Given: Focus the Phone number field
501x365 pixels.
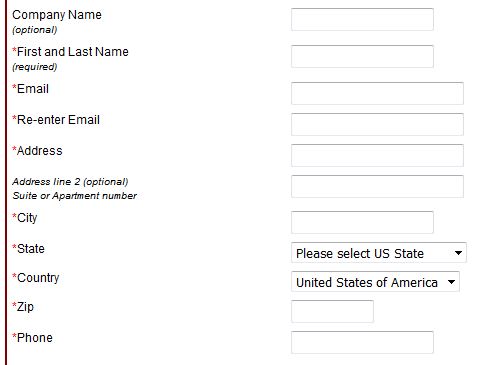Looking at the screenshot, I should 362,342.
